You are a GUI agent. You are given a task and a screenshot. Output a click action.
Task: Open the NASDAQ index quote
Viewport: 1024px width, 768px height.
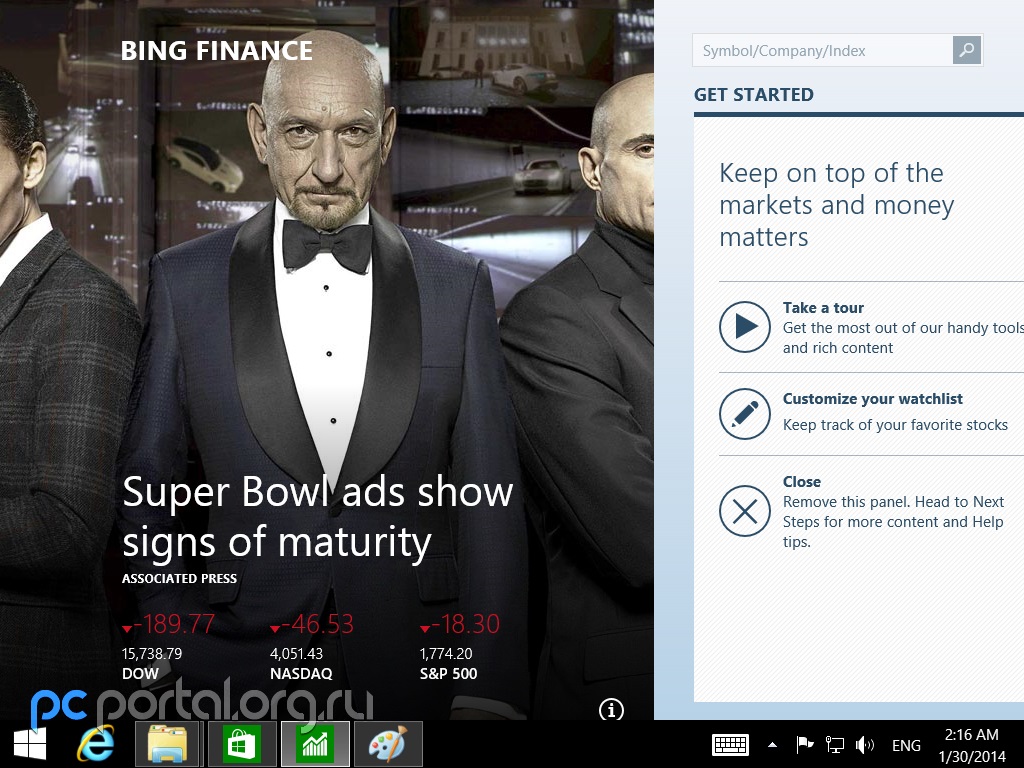point(312,648)
